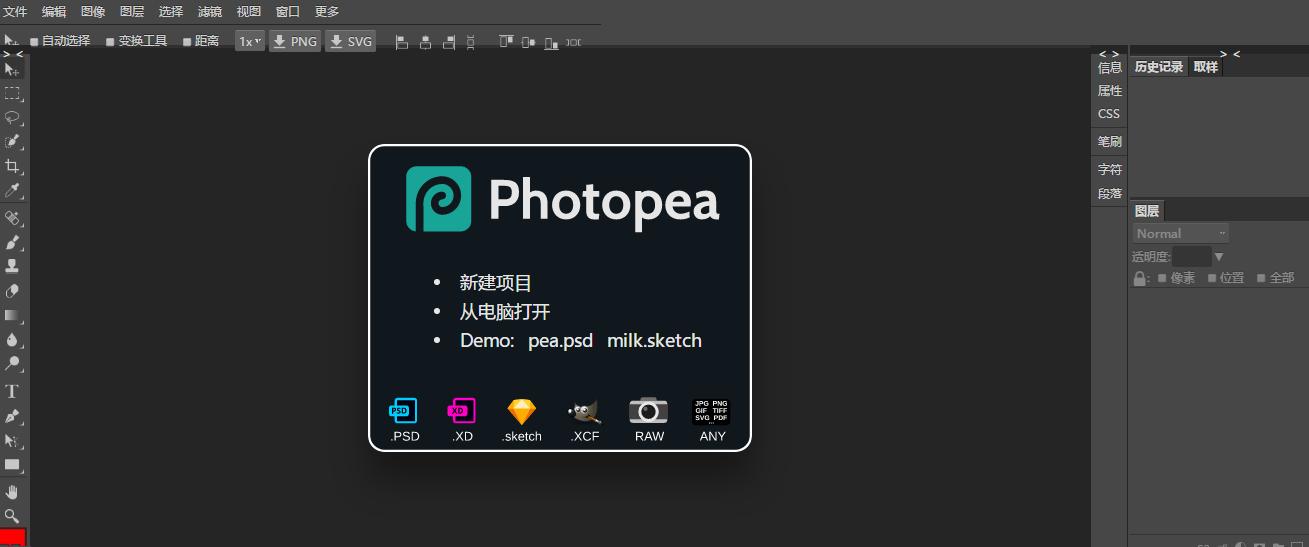Toggle the 像素 lock checkbox
Screen dimensions: 1309x547
(1162, 278)
